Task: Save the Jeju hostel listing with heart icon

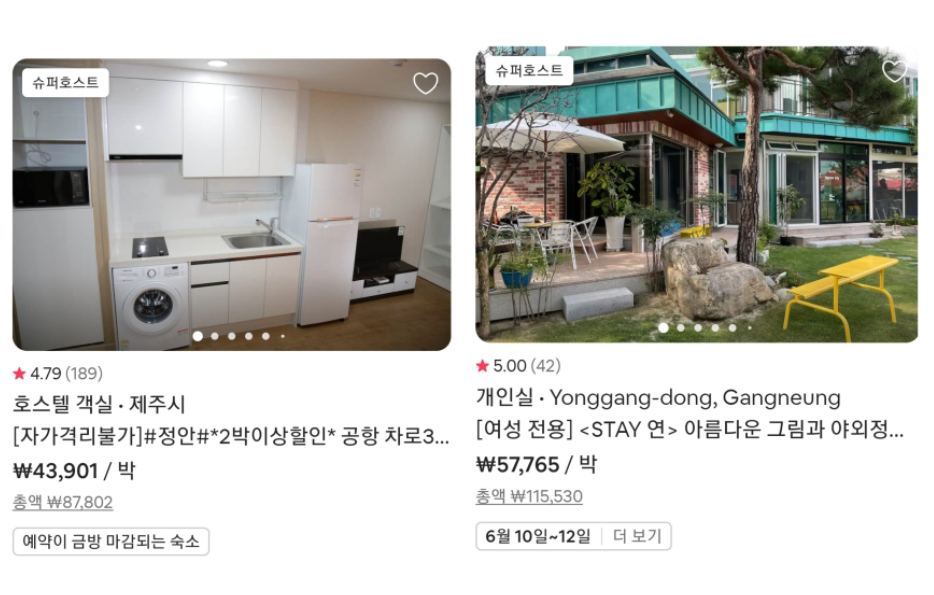Action: click(425, 83)
